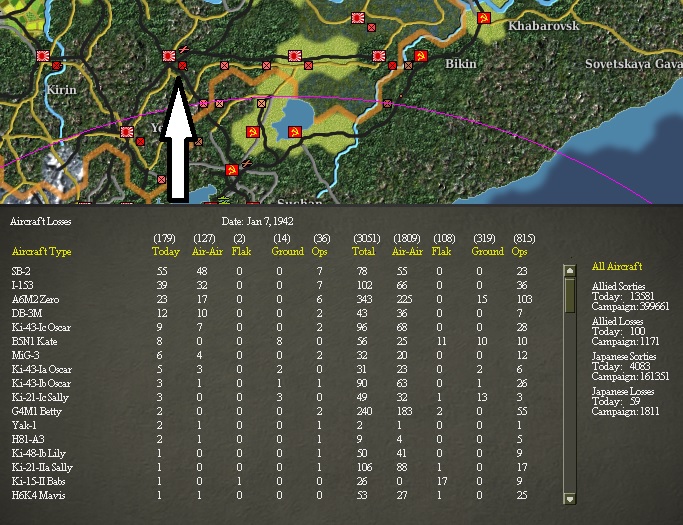Image resolution: width=683 pixels, height=525 pixels.
Task: Select the SB-2 aircraft row
Action: point(270,271)
